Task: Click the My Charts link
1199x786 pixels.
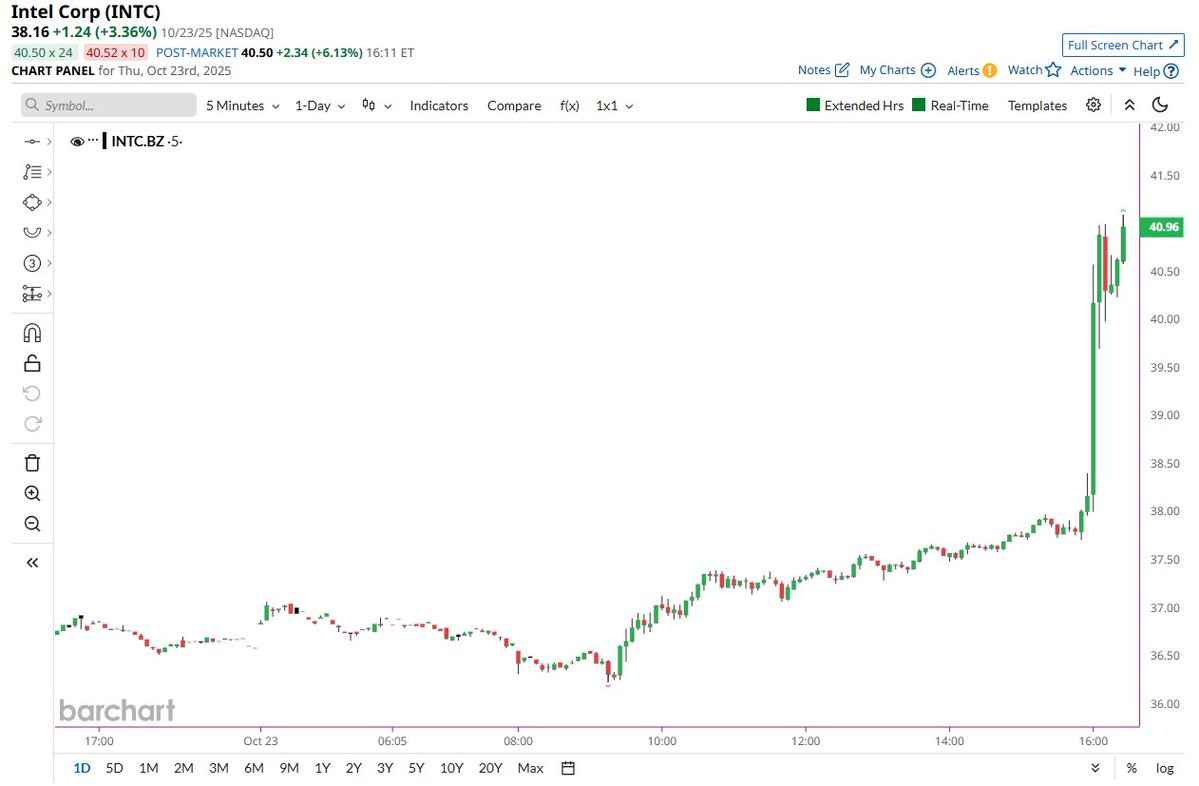Action: (x=887, y=70)
